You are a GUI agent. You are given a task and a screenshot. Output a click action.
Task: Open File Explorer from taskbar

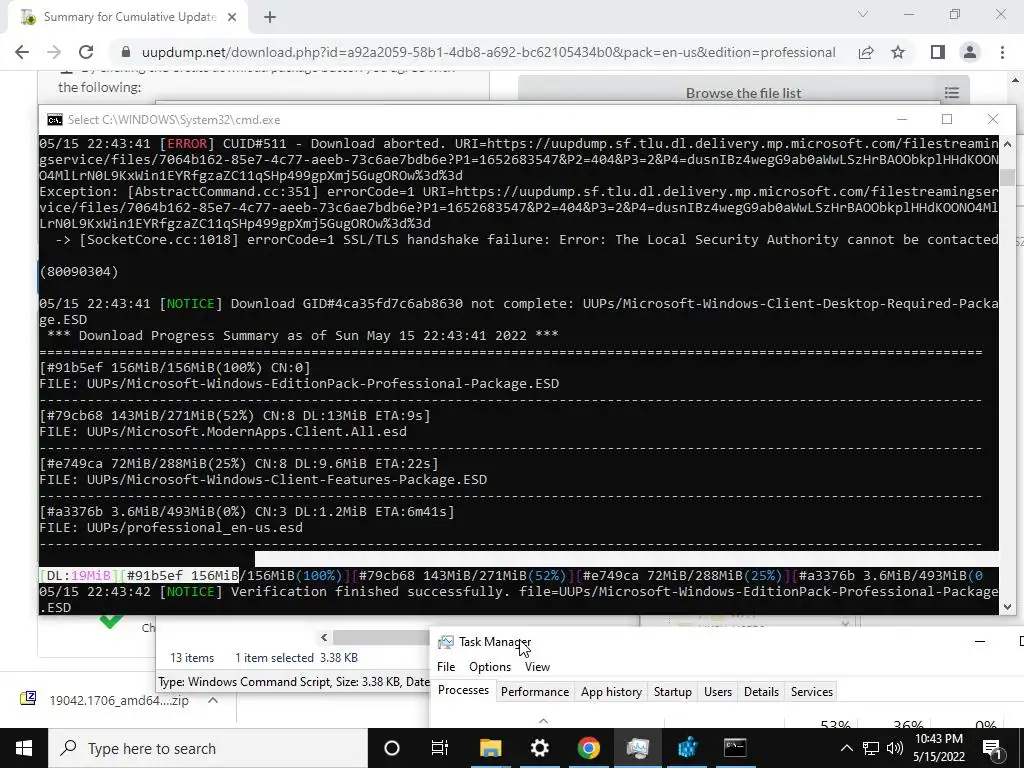click(x=490, y=748)
